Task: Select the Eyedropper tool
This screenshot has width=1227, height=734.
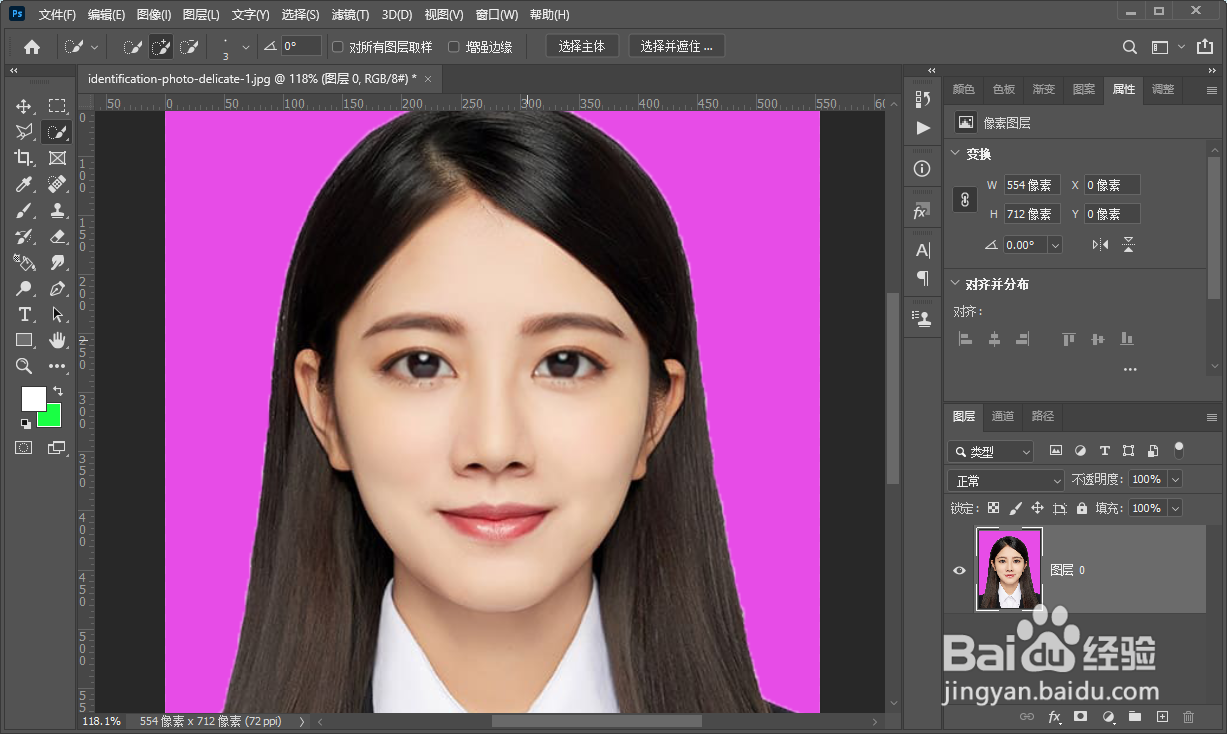Action: pyautogui.click(x=24, y=184)
